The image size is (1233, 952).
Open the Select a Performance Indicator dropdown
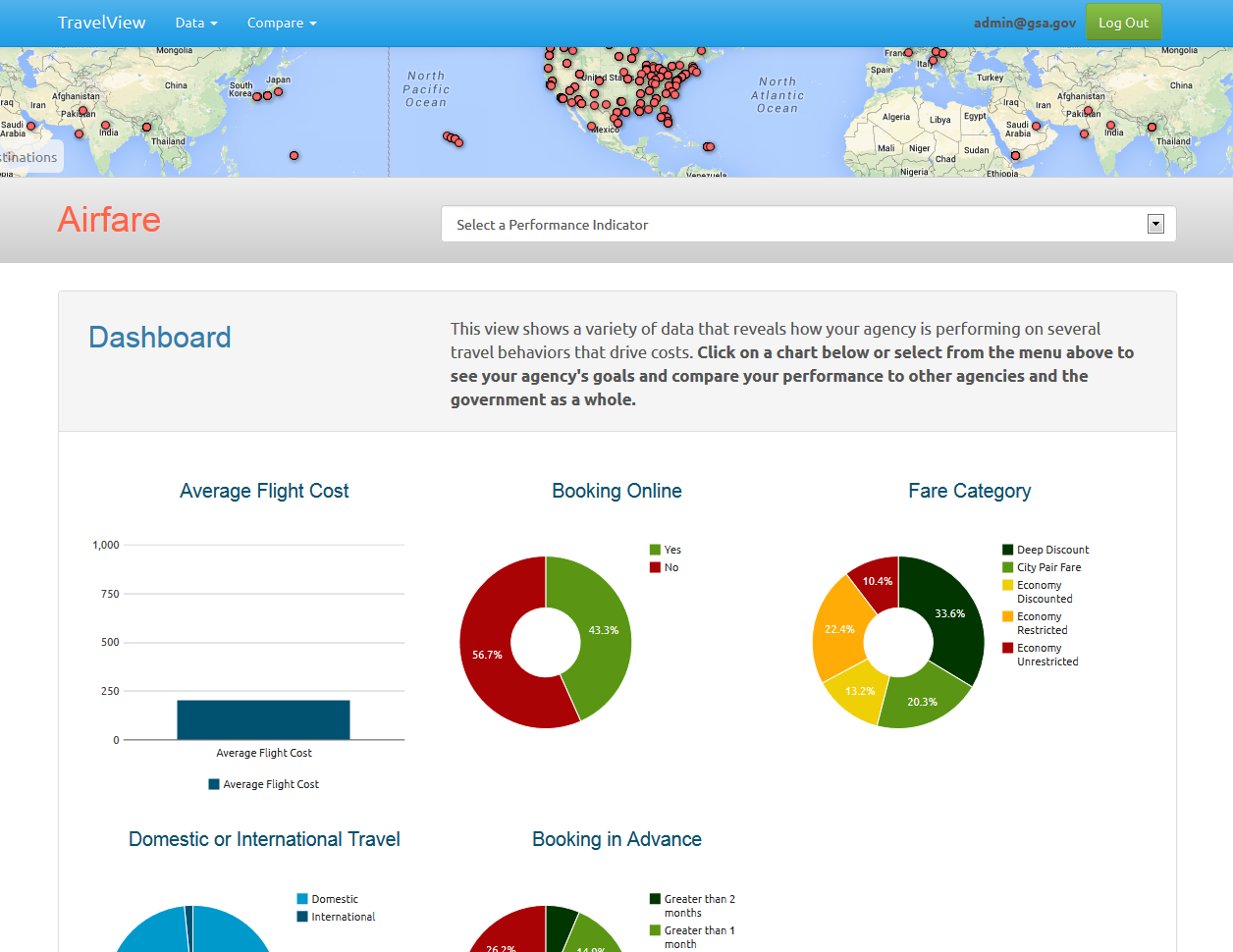tap(809, 224)
